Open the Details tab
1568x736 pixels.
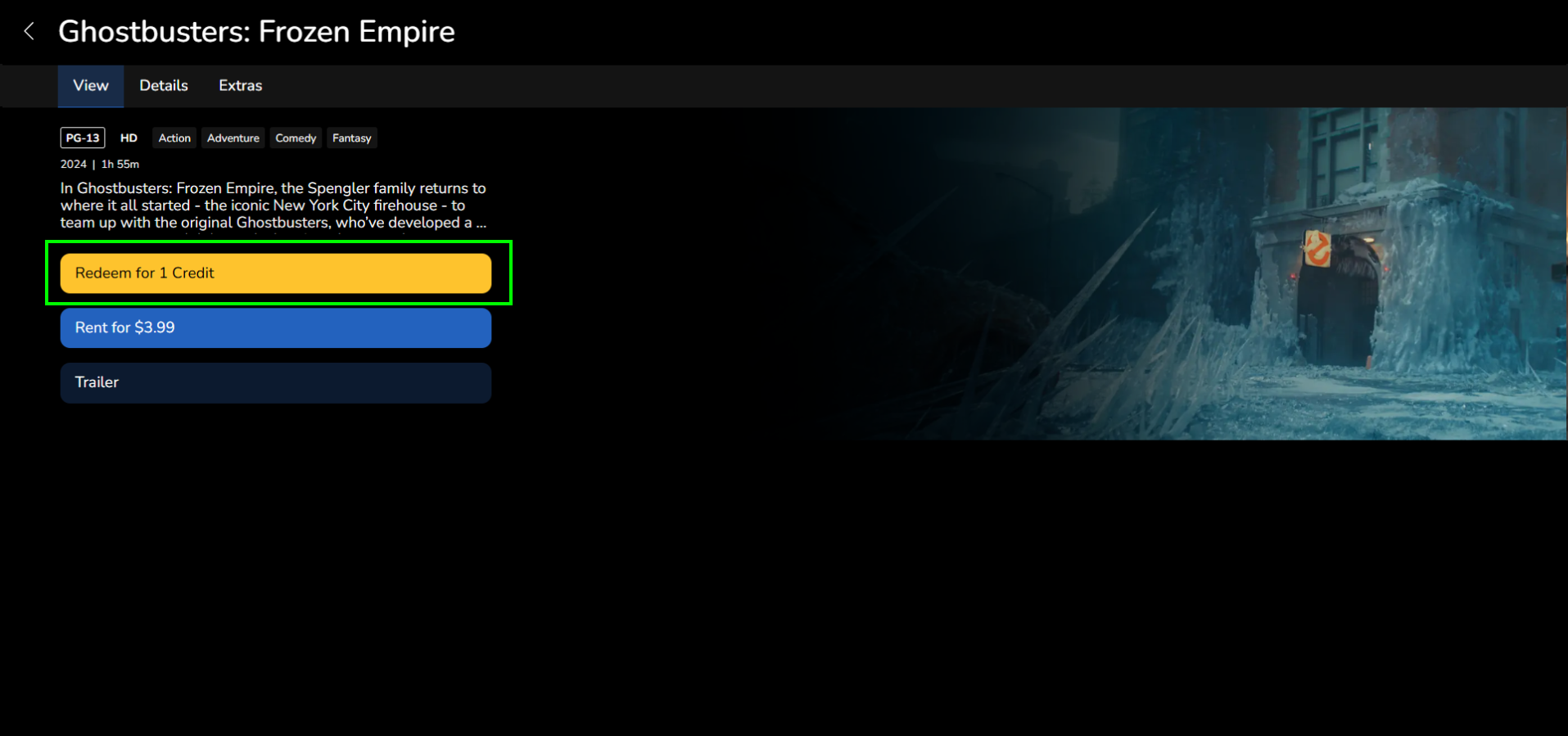pos(164,86)
